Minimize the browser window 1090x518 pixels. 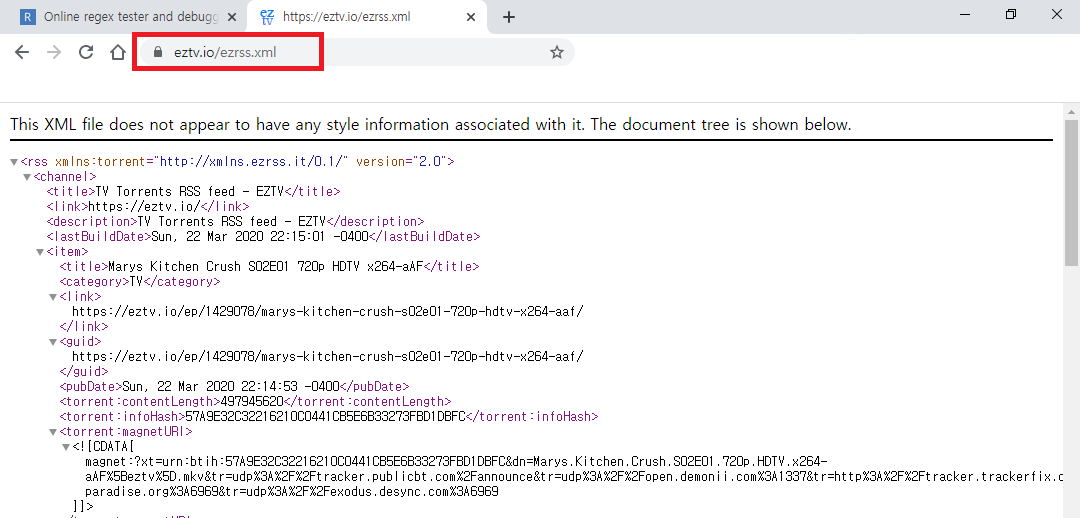coord(965,14)
